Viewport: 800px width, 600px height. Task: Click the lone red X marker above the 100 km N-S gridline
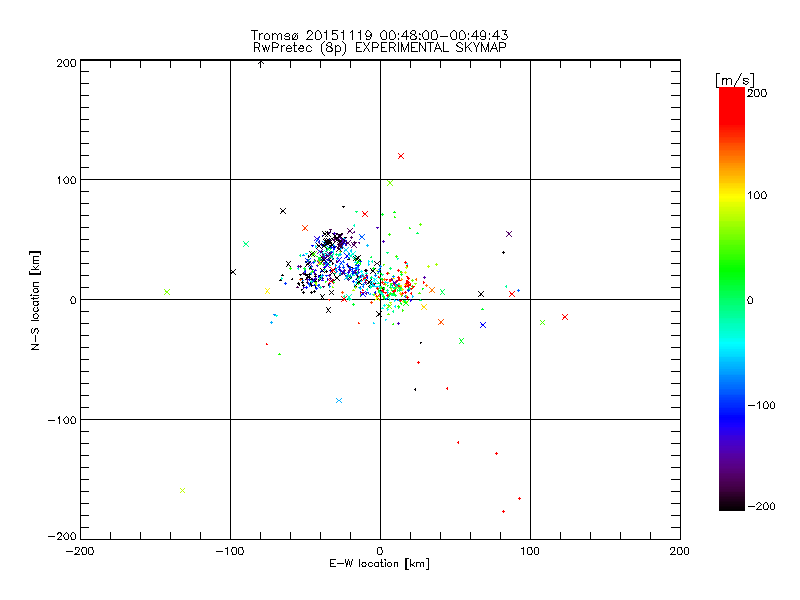(x=401, y=156)
